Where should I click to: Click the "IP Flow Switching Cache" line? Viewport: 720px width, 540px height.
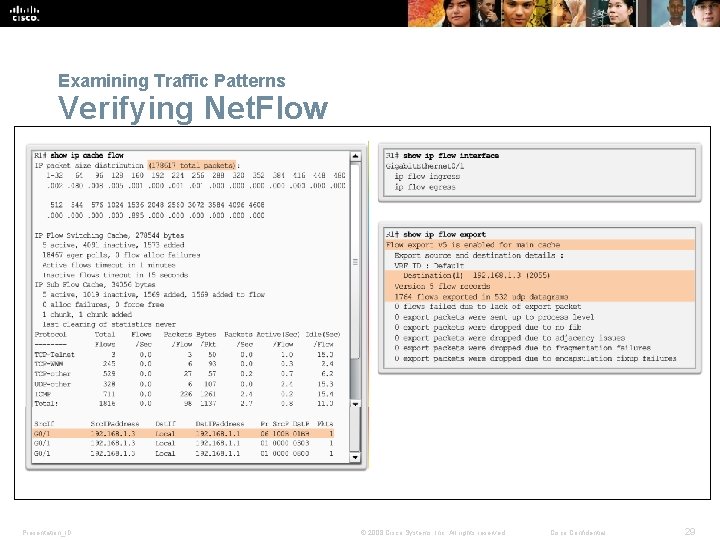click(x=109, y=235)
